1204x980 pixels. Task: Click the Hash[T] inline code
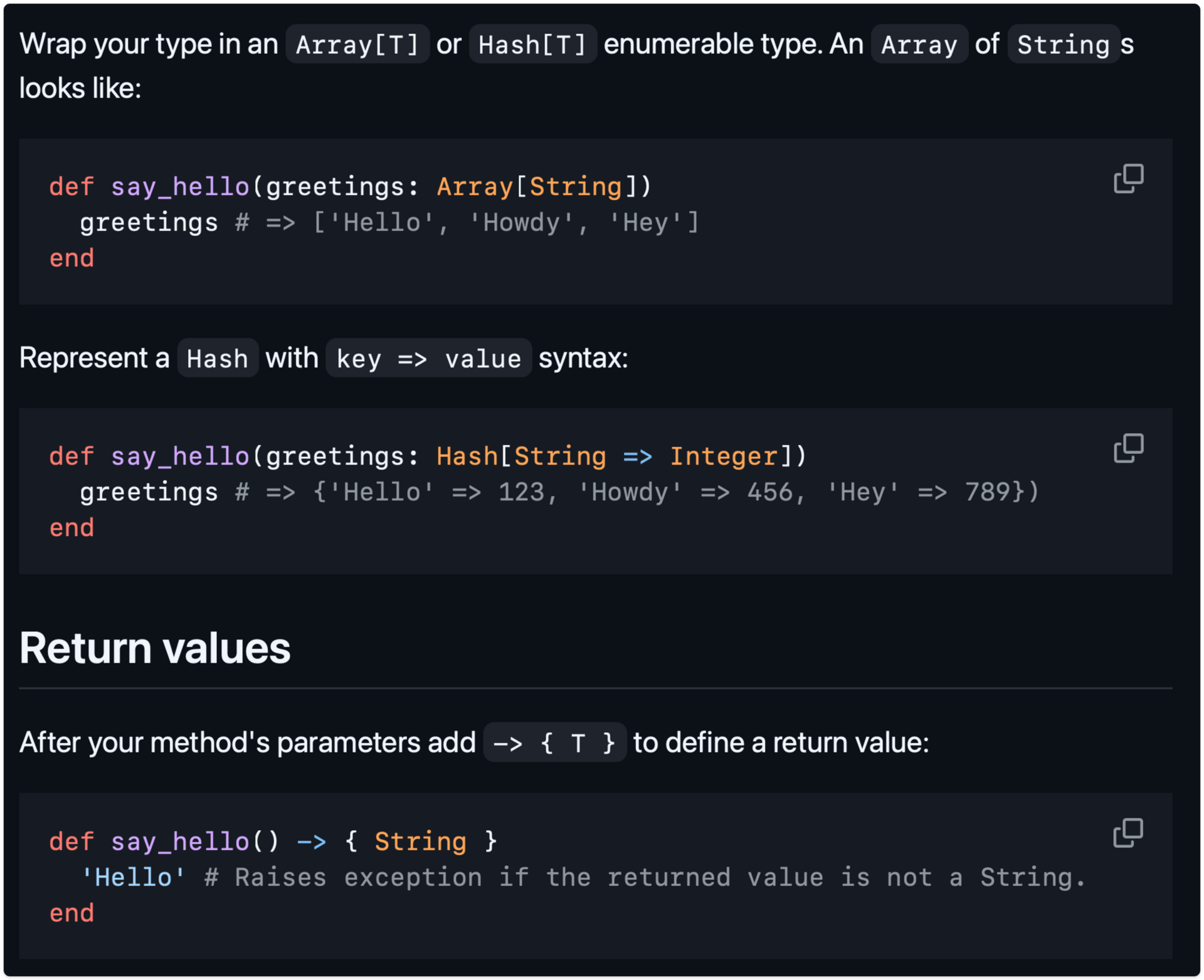click(x=532, y=45)
